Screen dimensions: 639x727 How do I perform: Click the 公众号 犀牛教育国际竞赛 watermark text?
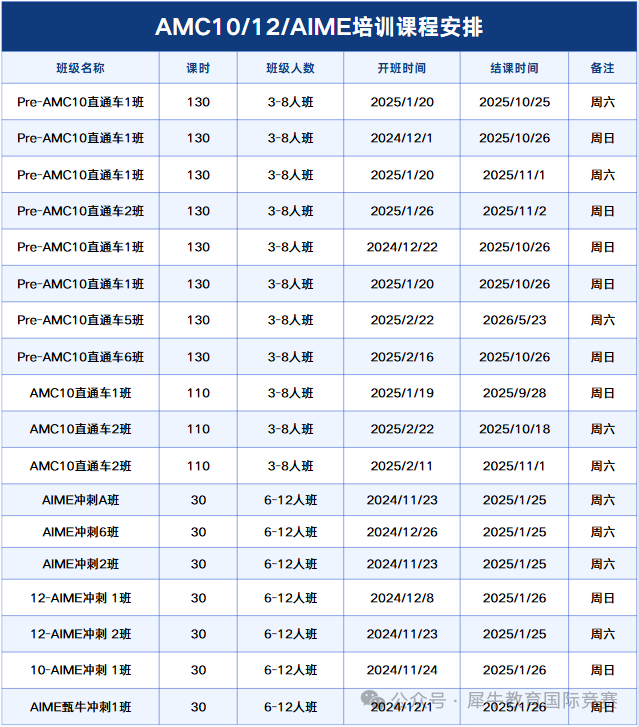[504, 700]
